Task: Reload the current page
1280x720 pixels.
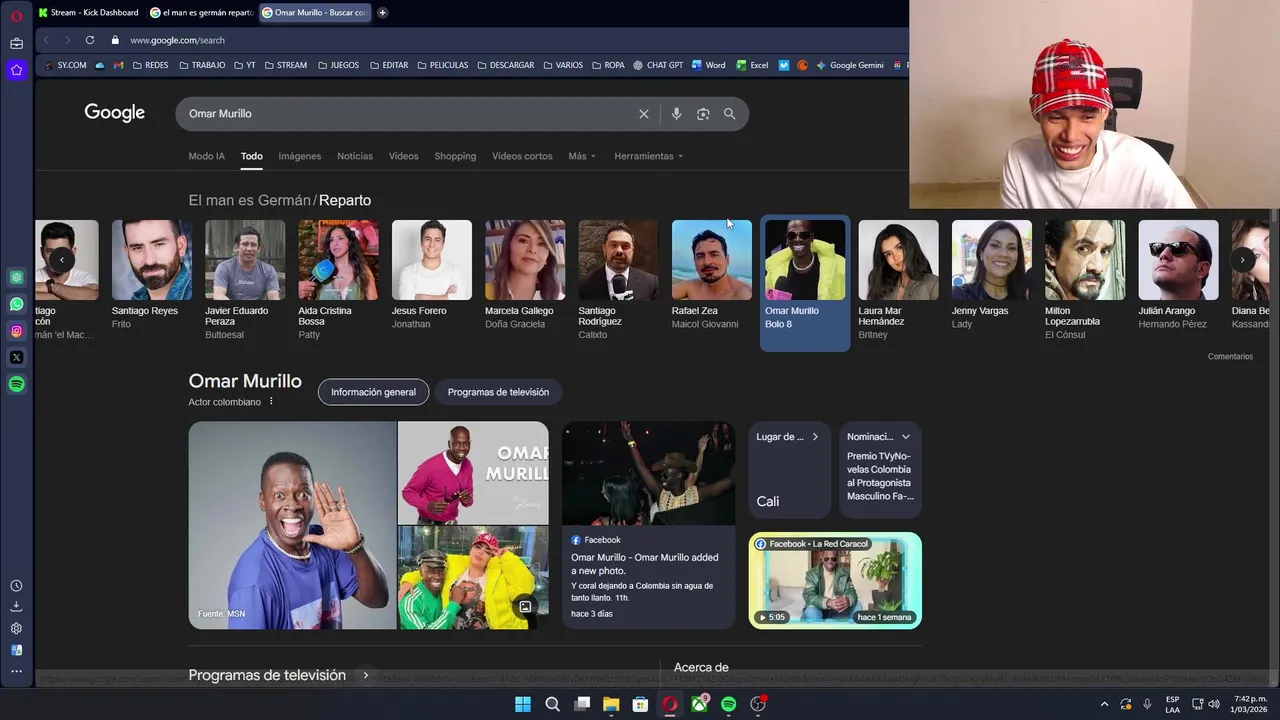Action: pyautogui.click(x=90, y=40)
